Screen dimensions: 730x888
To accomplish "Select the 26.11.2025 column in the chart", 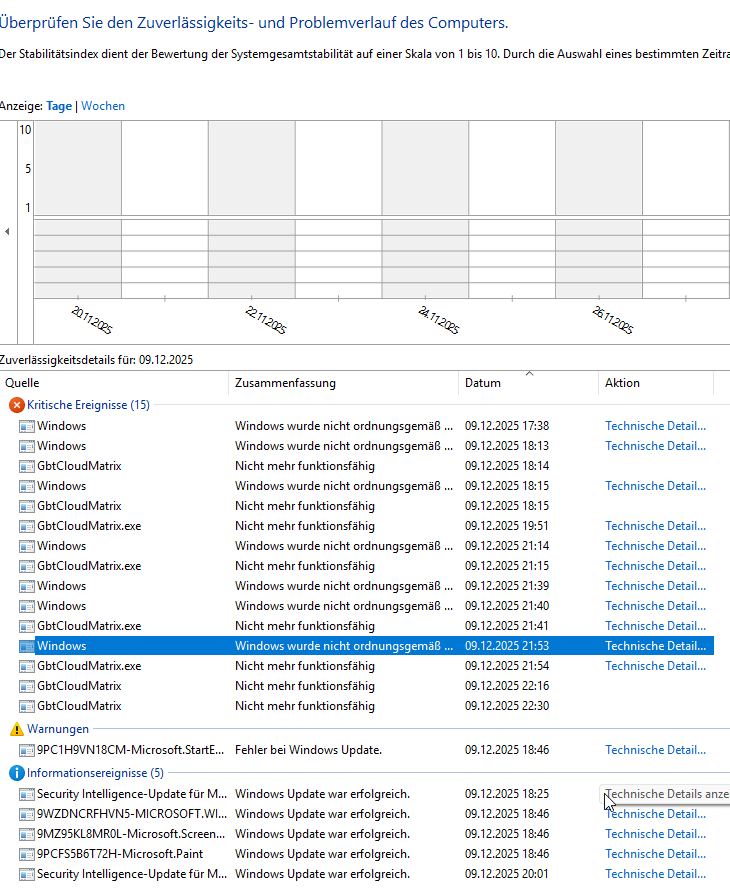I will 599,210.
